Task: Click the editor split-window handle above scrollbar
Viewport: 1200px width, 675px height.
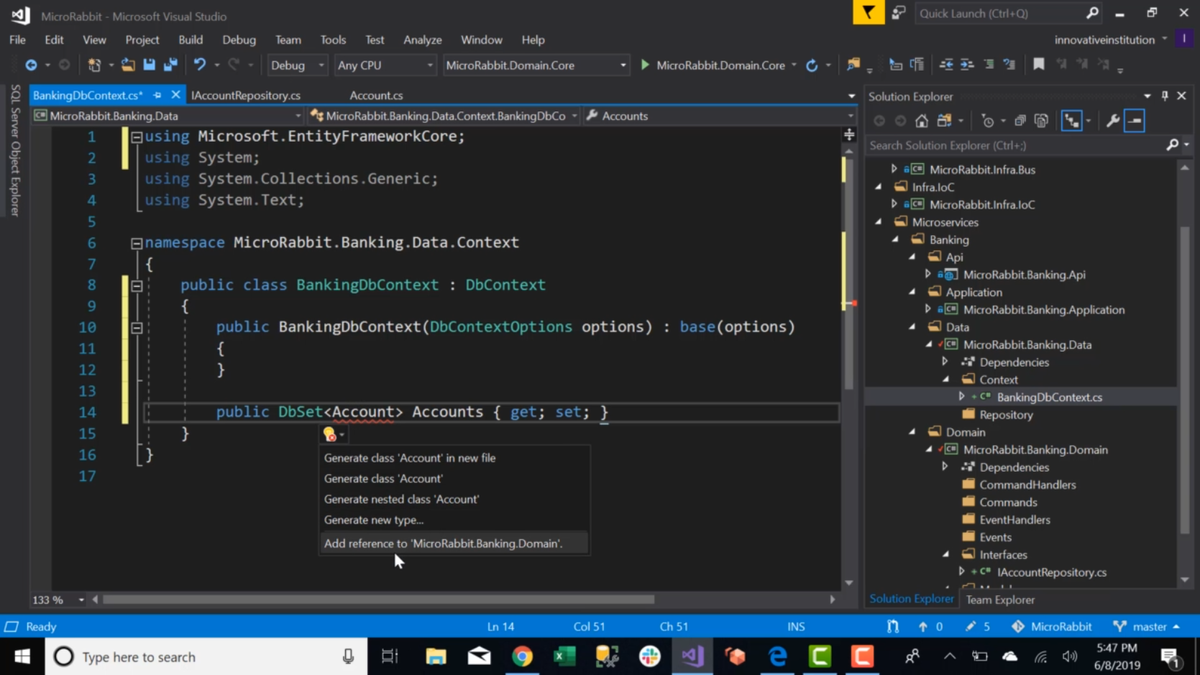Action: 849,133
